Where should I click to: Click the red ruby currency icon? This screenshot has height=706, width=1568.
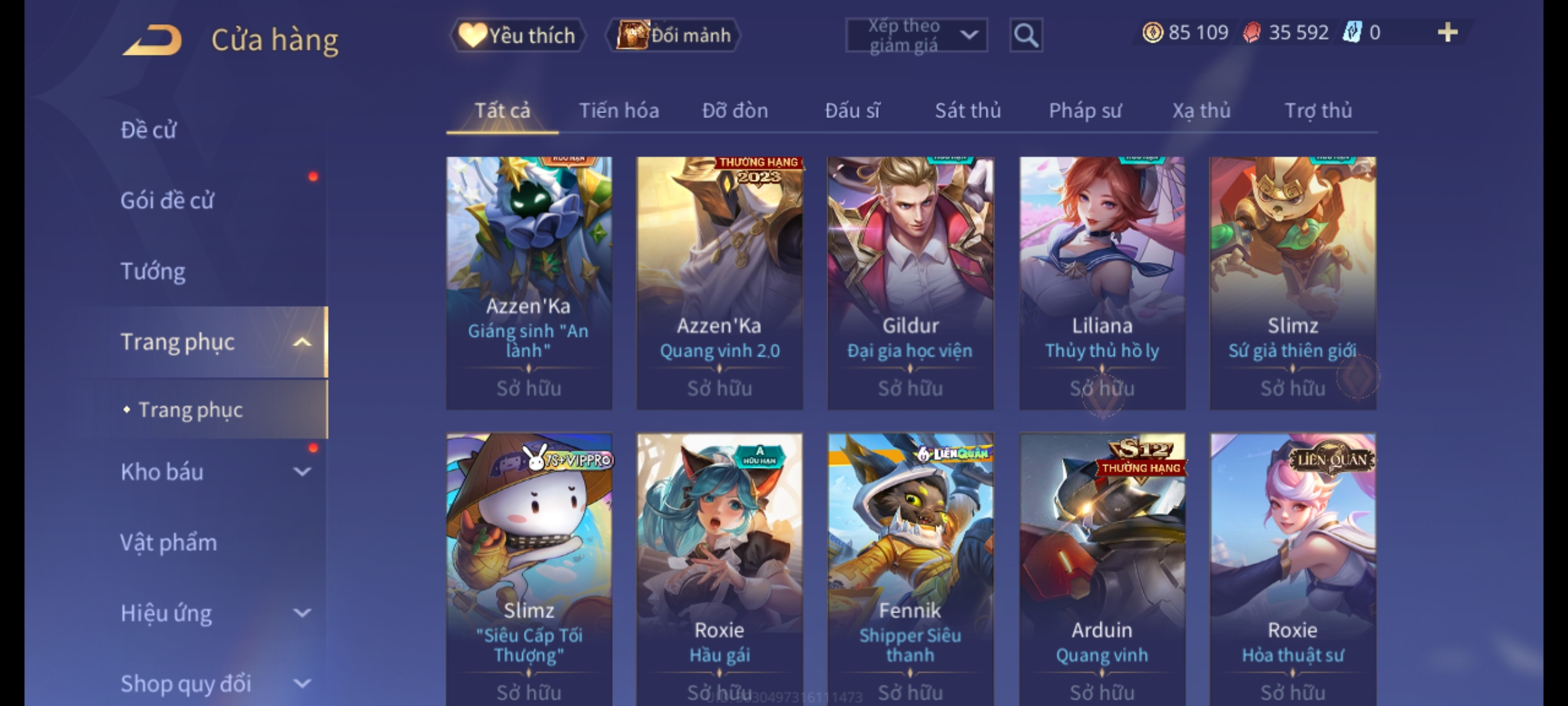1252,33
